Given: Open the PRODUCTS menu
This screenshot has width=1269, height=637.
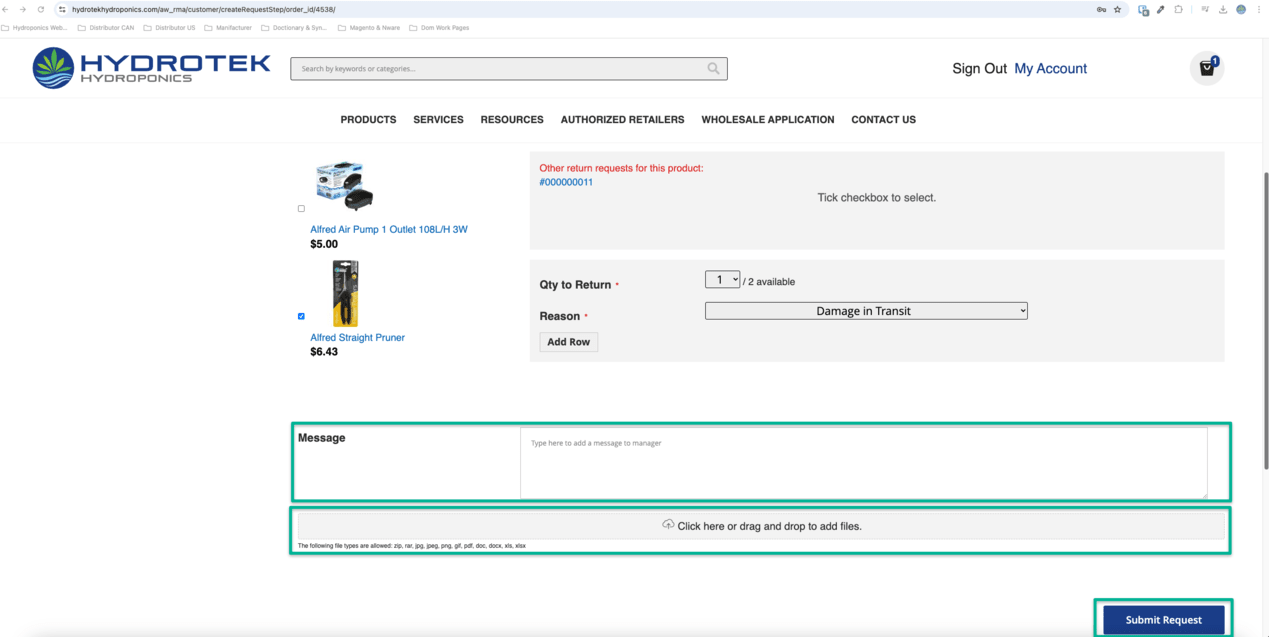Looking at the screenshot, I should point(368,119).
